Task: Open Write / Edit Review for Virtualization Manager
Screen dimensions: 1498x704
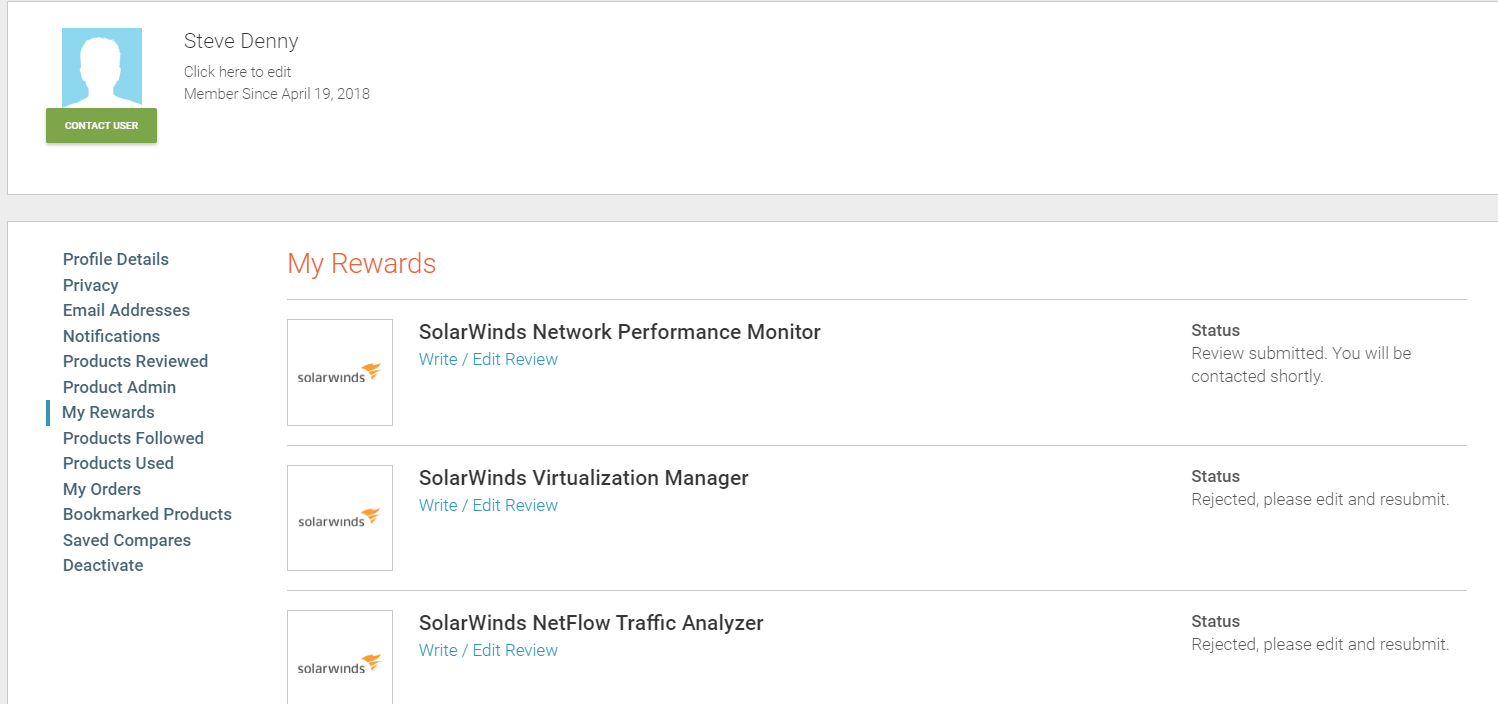Action: [488, 505]
